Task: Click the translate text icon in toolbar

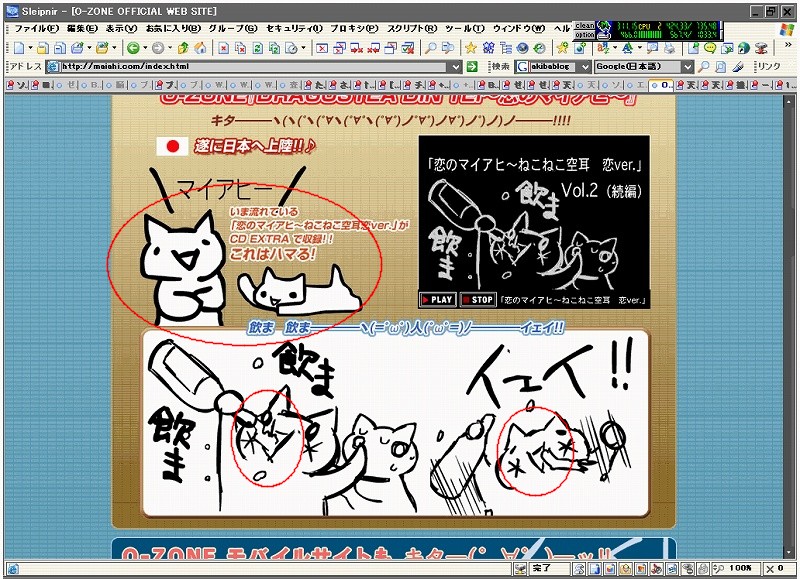Action: click(604, 48)
